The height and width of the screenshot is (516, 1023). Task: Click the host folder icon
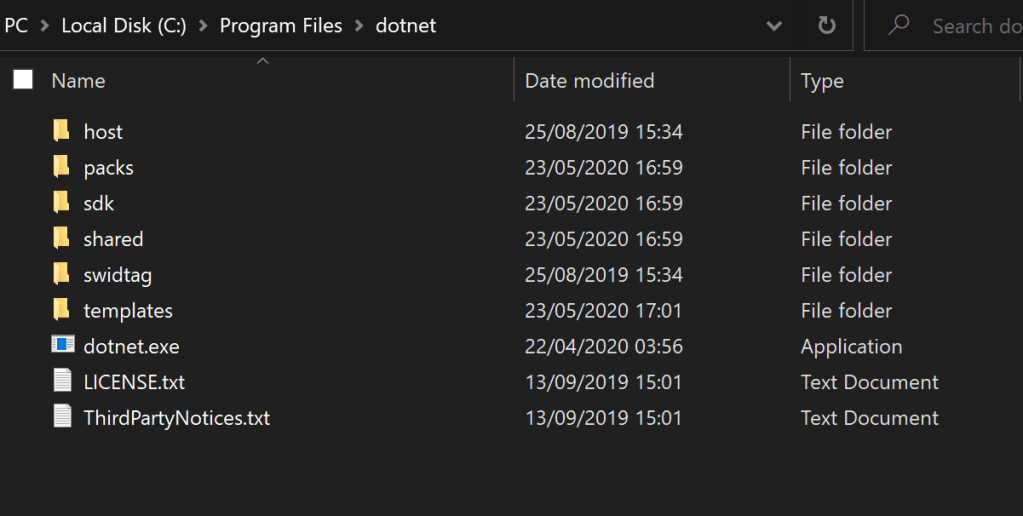pos(62,131)
